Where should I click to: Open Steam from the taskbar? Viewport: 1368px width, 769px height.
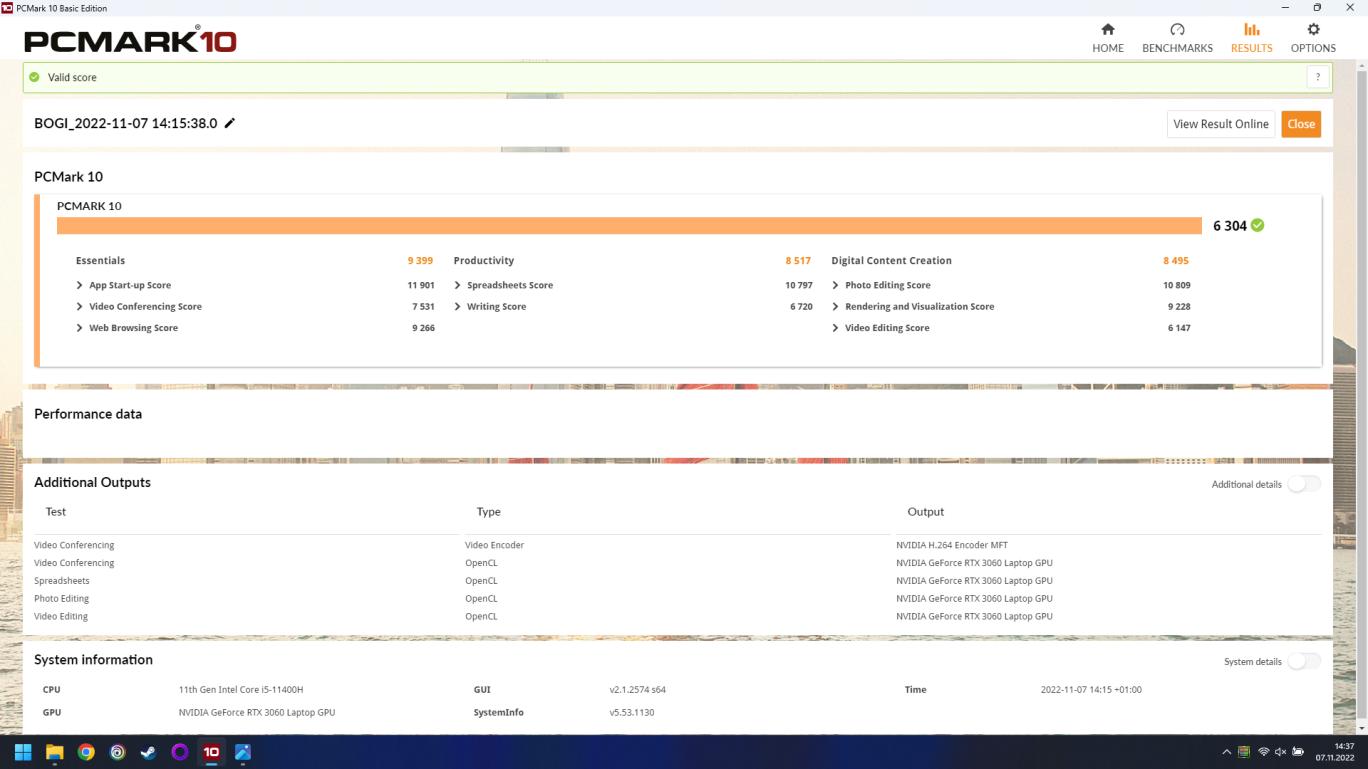tap(148, 752)
